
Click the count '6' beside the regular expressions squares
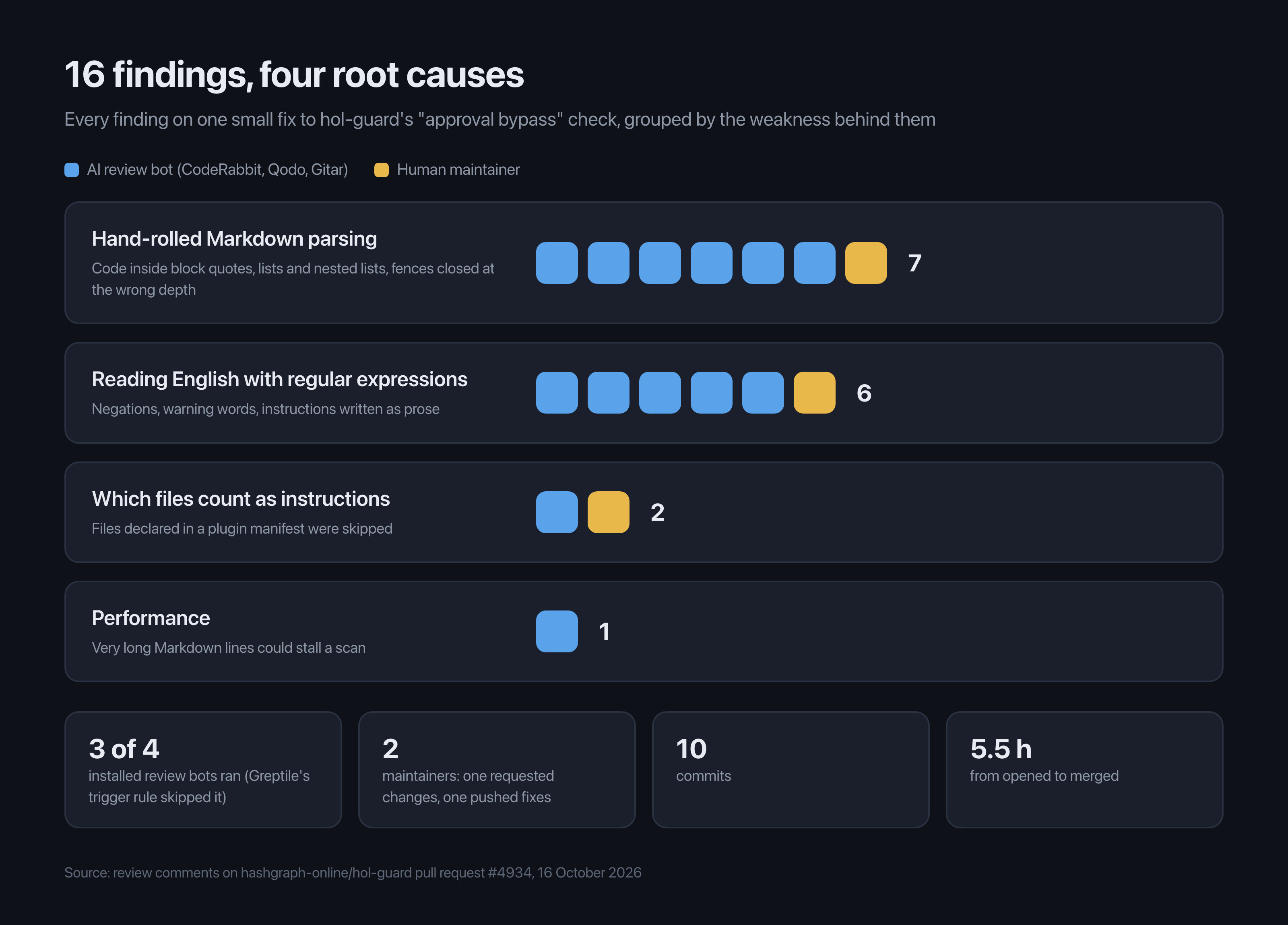click(x=864, y=393)
